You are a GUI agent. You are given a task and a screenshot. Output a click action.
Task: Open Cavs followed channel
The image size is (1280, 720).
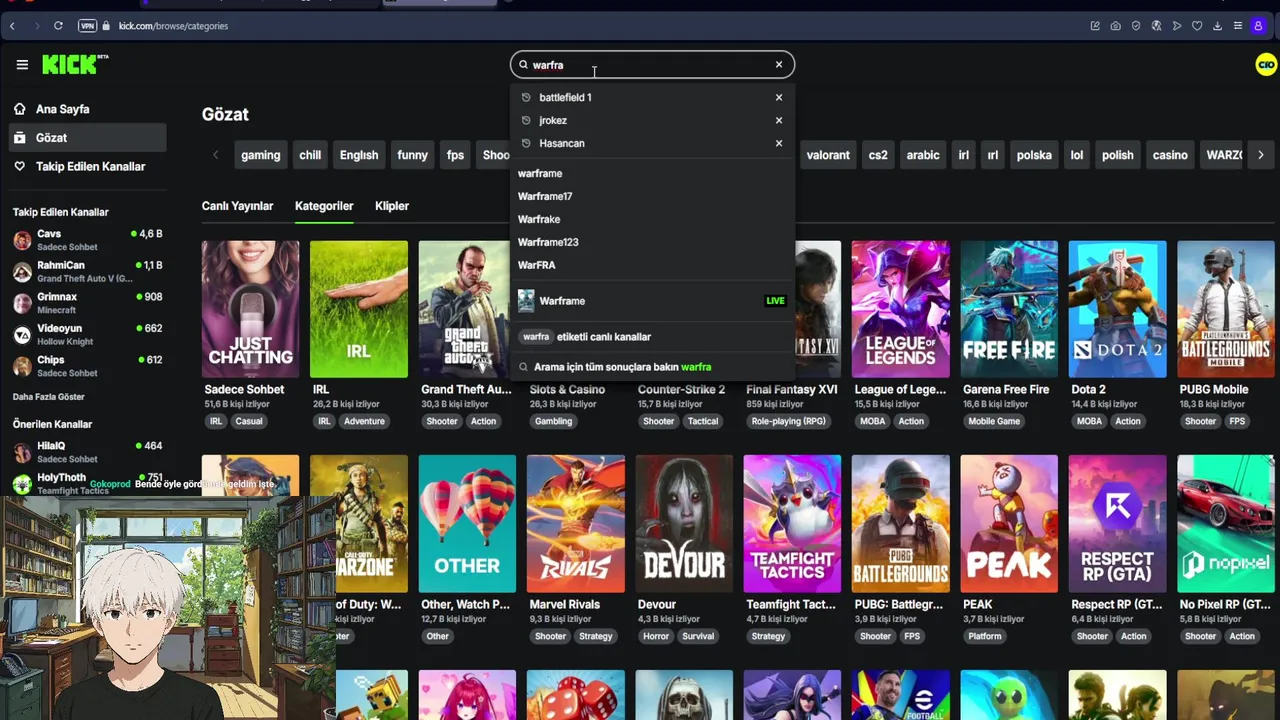click(87, 240)
